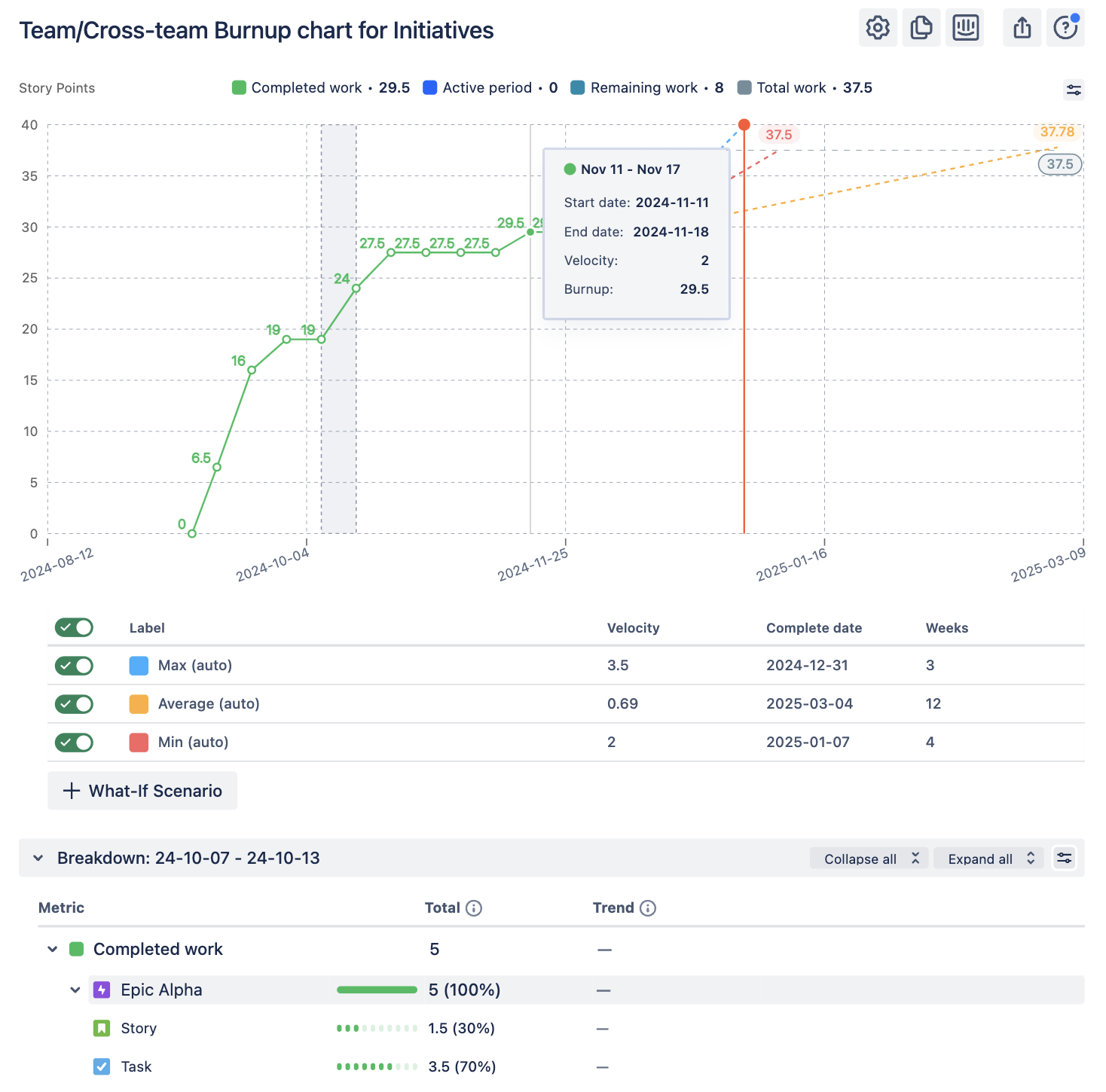The height and width of the screenshot is (1092, 1106).
Task: Click the info icon beside Total
Action: 474,908
